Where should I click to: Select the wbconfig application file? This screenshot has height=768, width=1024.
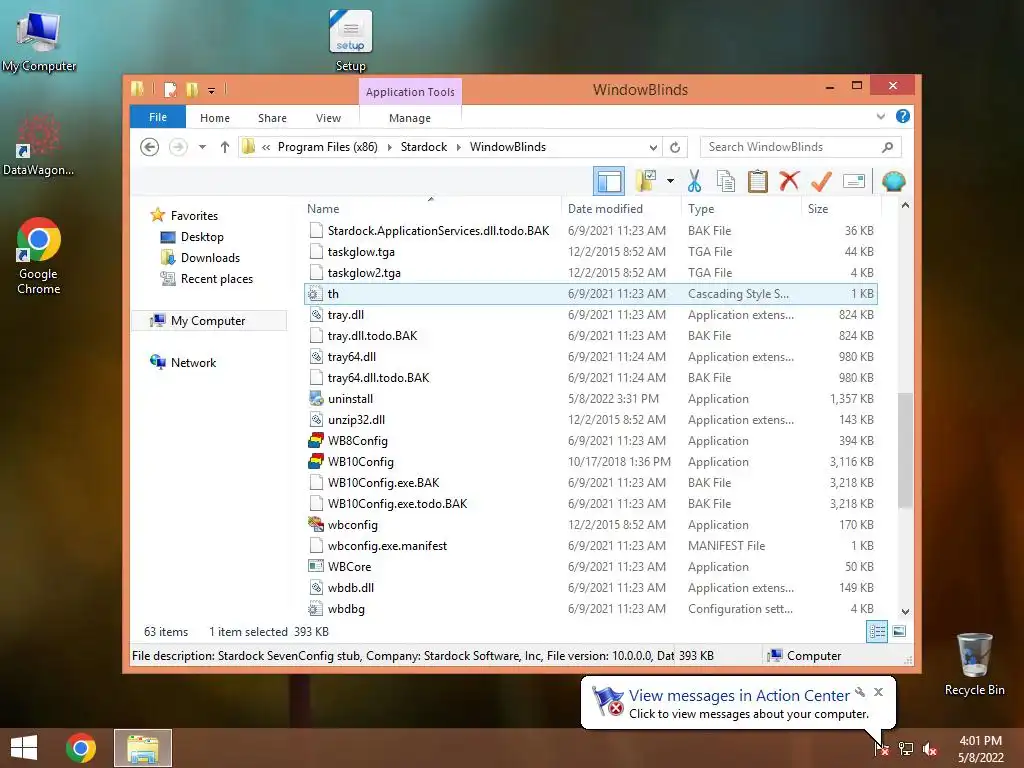pos(591,525)
